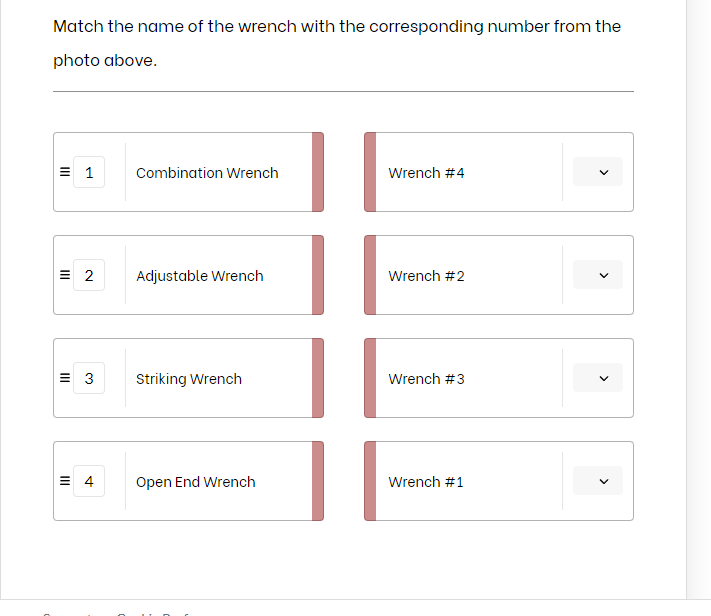Viewport: 711px width, 616px height.
Task: Select the Striking Wrench item
Action: [189, 379]
